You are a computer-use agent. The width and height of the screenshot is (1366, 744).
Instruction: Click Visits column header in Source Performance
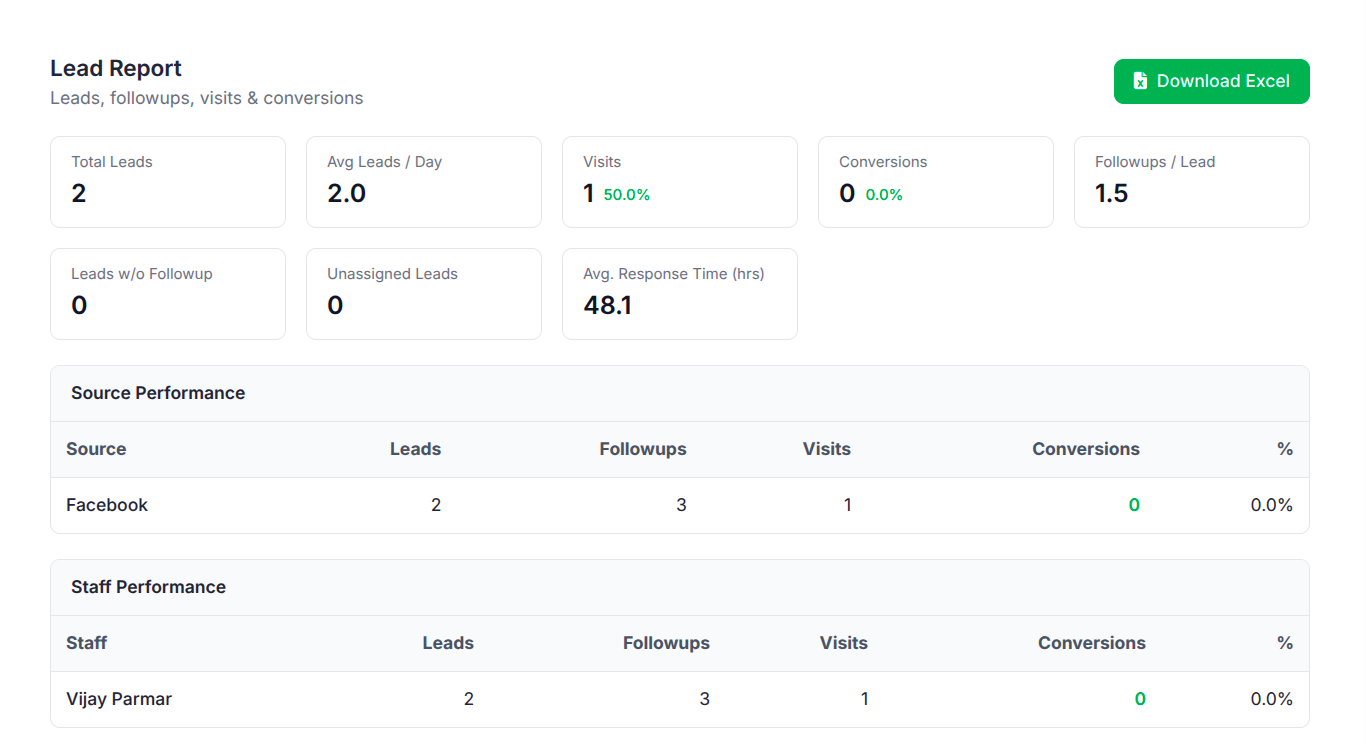(x=827, y=449)
